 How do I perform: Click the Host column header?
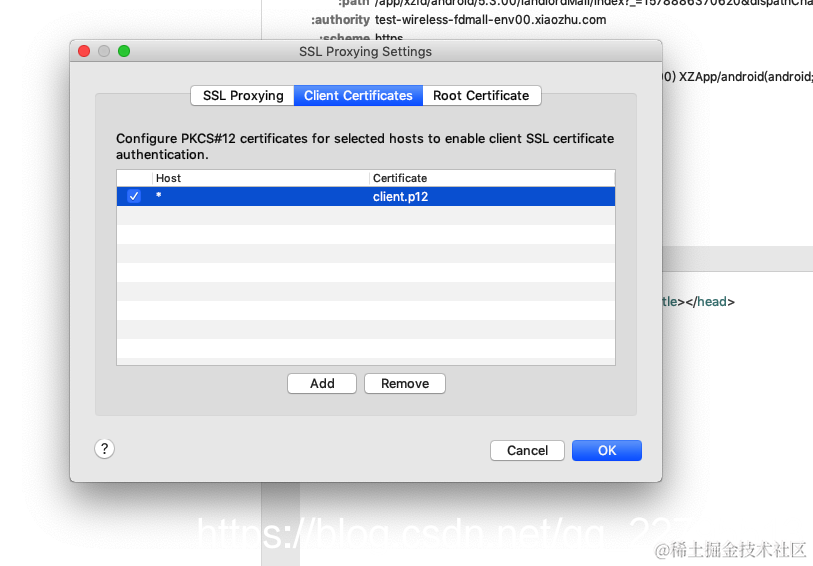coord(261,178)
